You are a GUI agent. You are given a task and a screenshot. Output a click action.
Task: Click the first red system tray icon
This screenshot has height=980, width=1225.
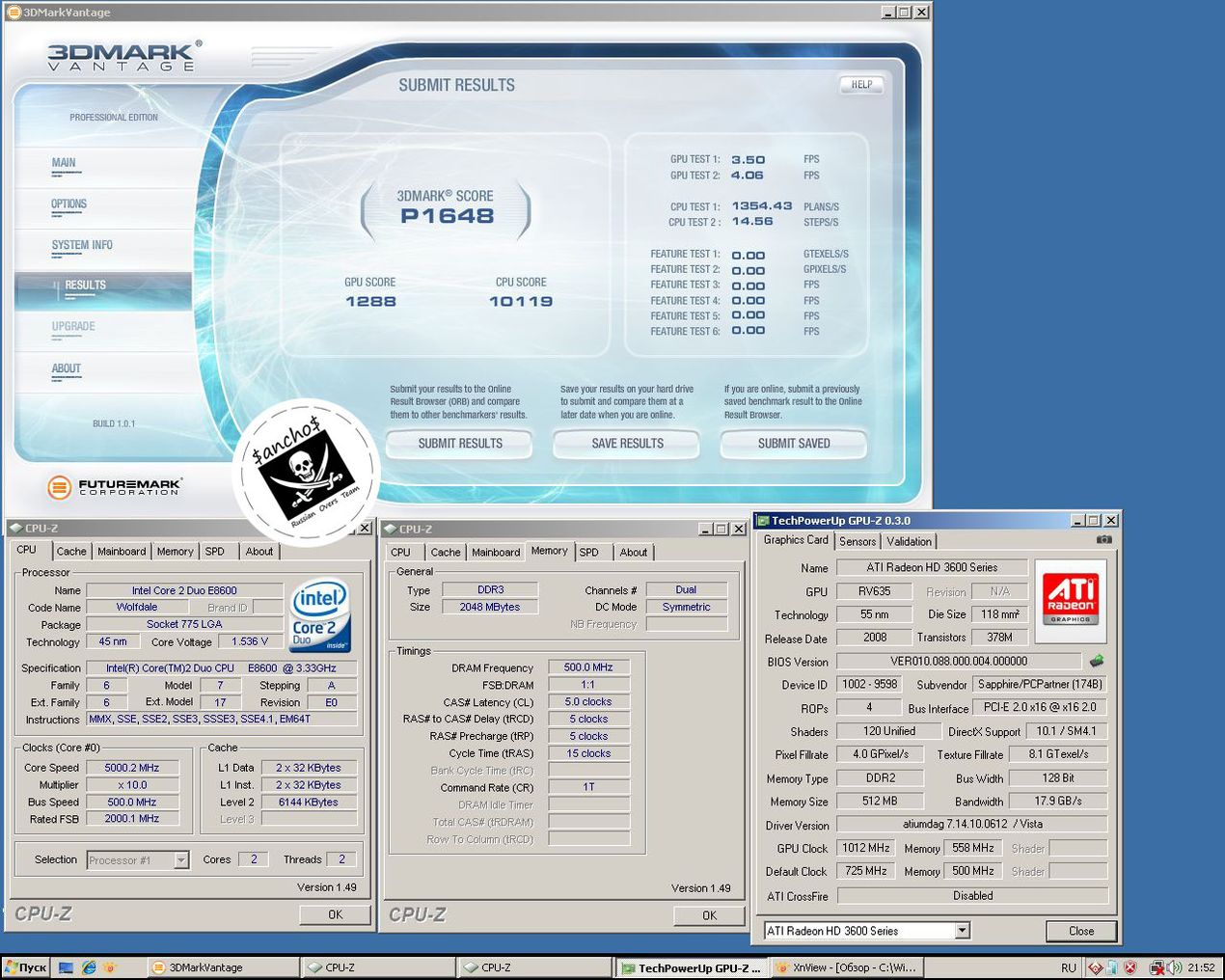pyautogui.click(x=1095, y=967)
